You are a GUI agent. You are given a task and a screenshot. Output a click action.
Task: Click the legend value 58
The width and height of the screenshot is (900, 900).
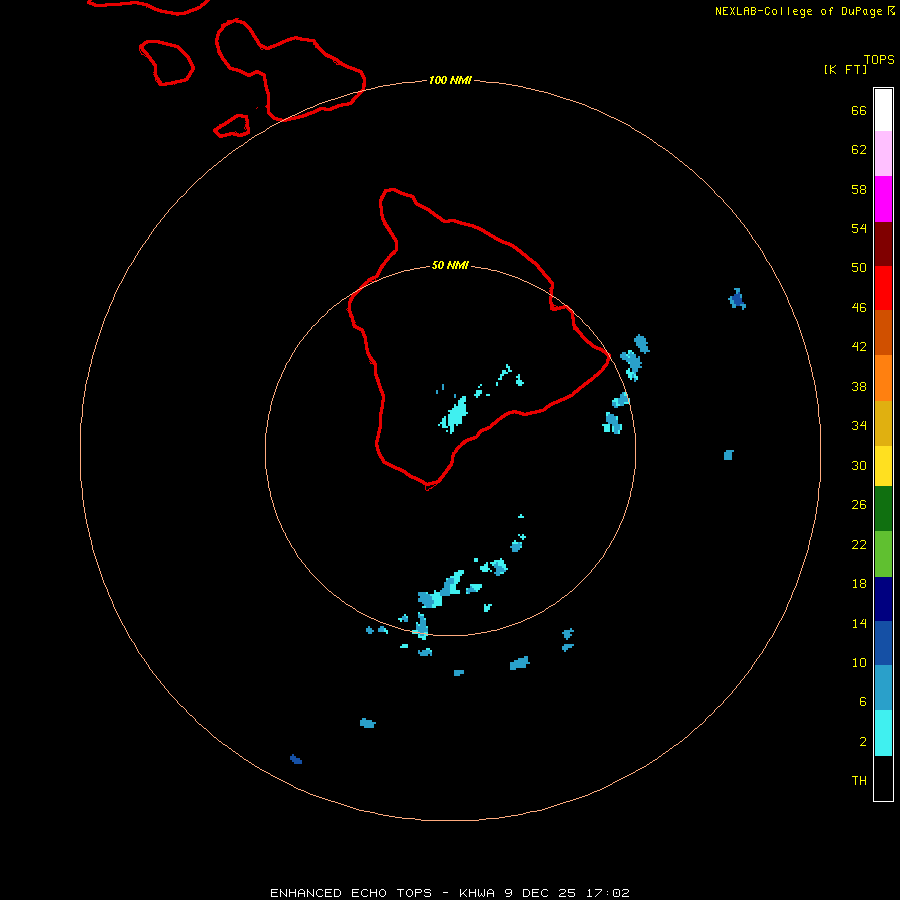tap(859, 189)
